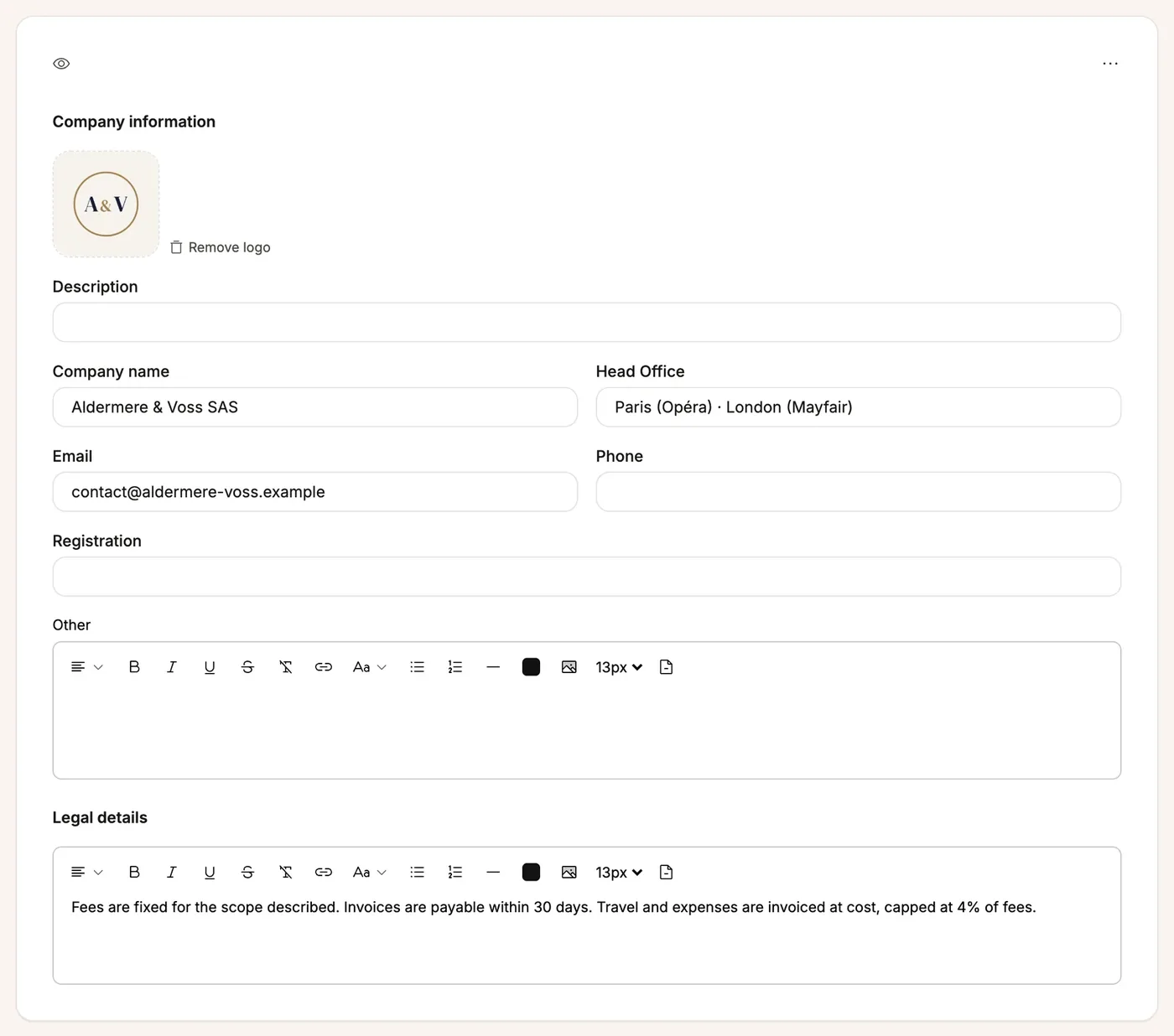Toggle the eye visibility icon at top
This screenshot has width=1174, height=1036.
61,64
